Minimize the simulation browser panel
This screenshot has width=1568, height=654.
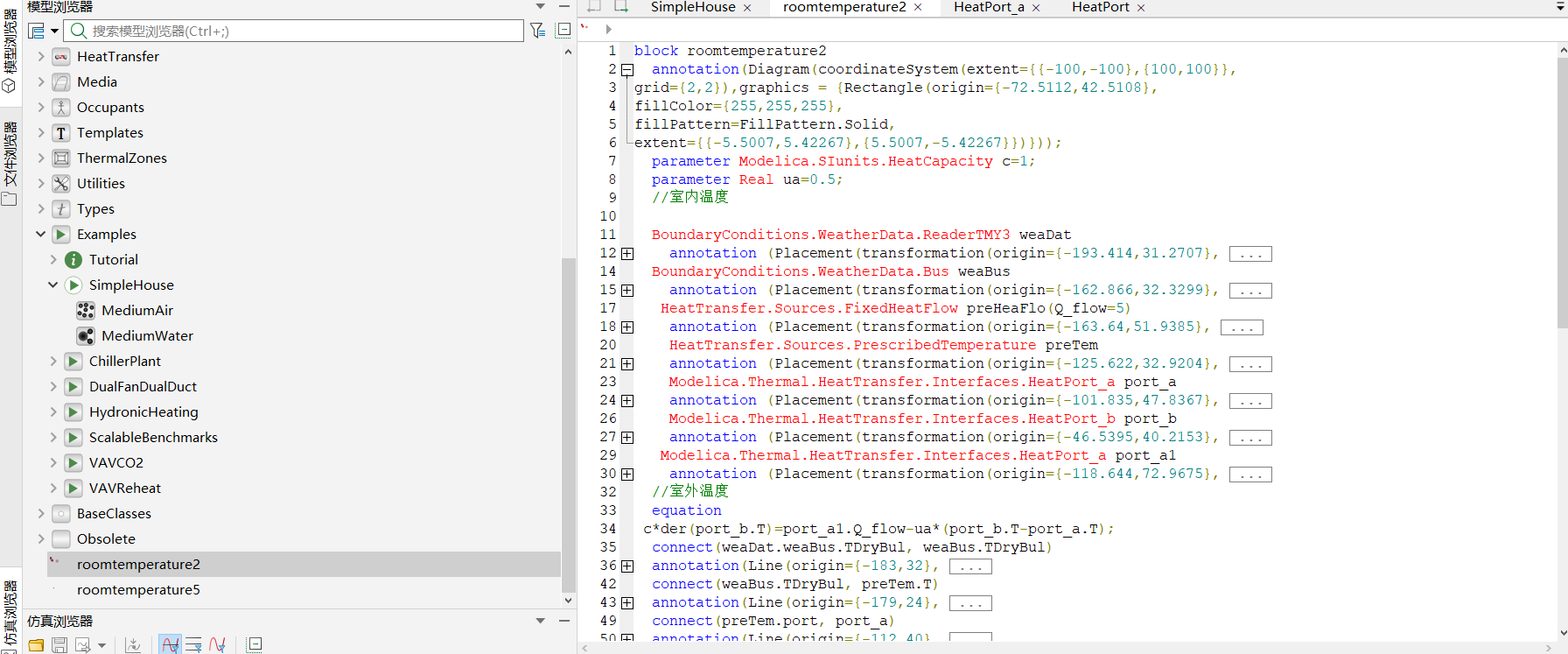pyautogui.click(x=563, y=621)
